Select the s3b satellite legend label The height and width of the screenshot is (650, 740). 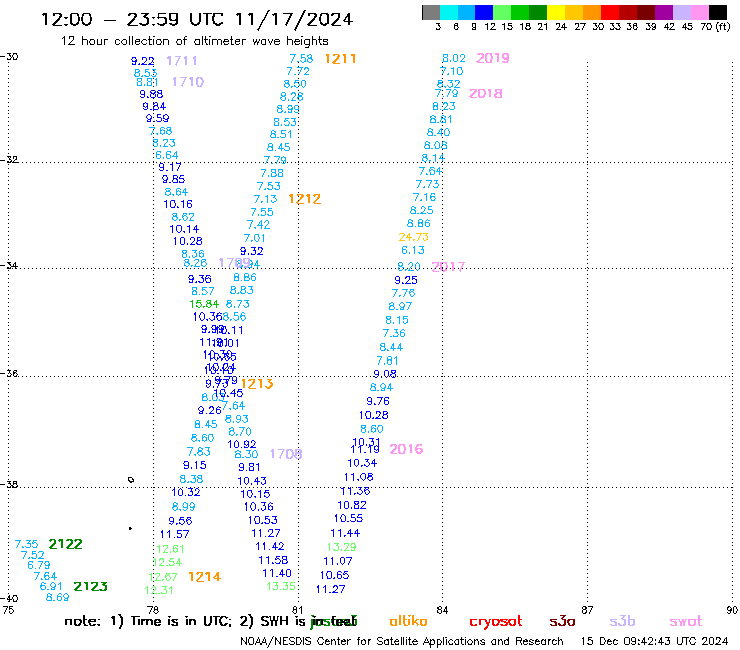click(x=622, y=621)
